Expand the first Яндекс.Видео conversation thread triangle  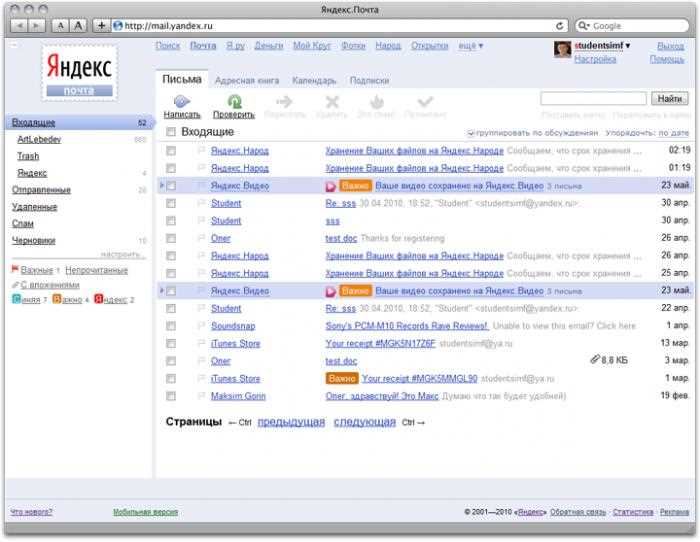tap(162, 186)
